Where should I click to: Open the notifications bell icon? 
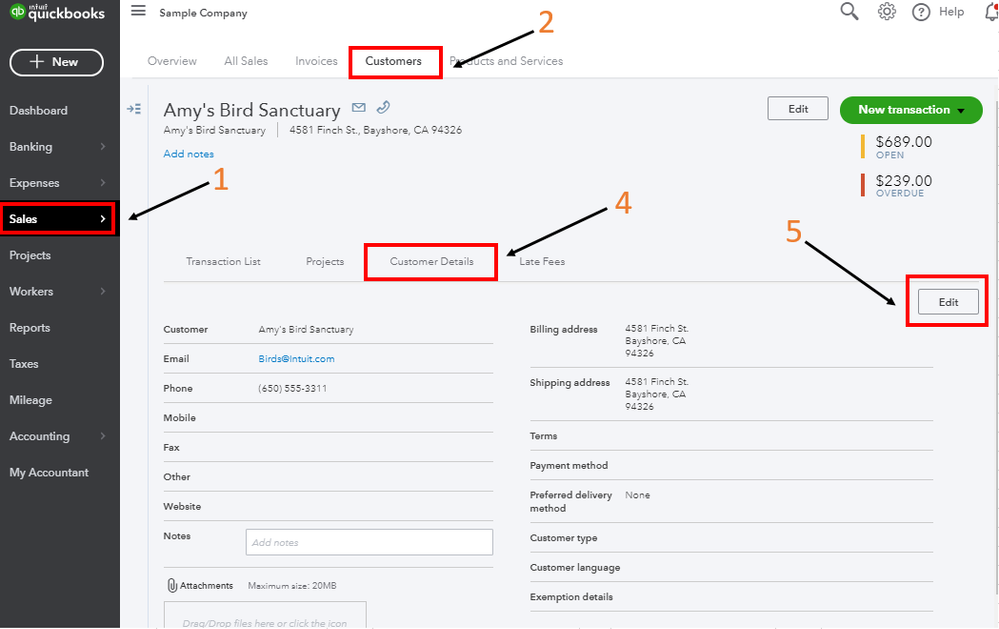[x=991, y=11]
